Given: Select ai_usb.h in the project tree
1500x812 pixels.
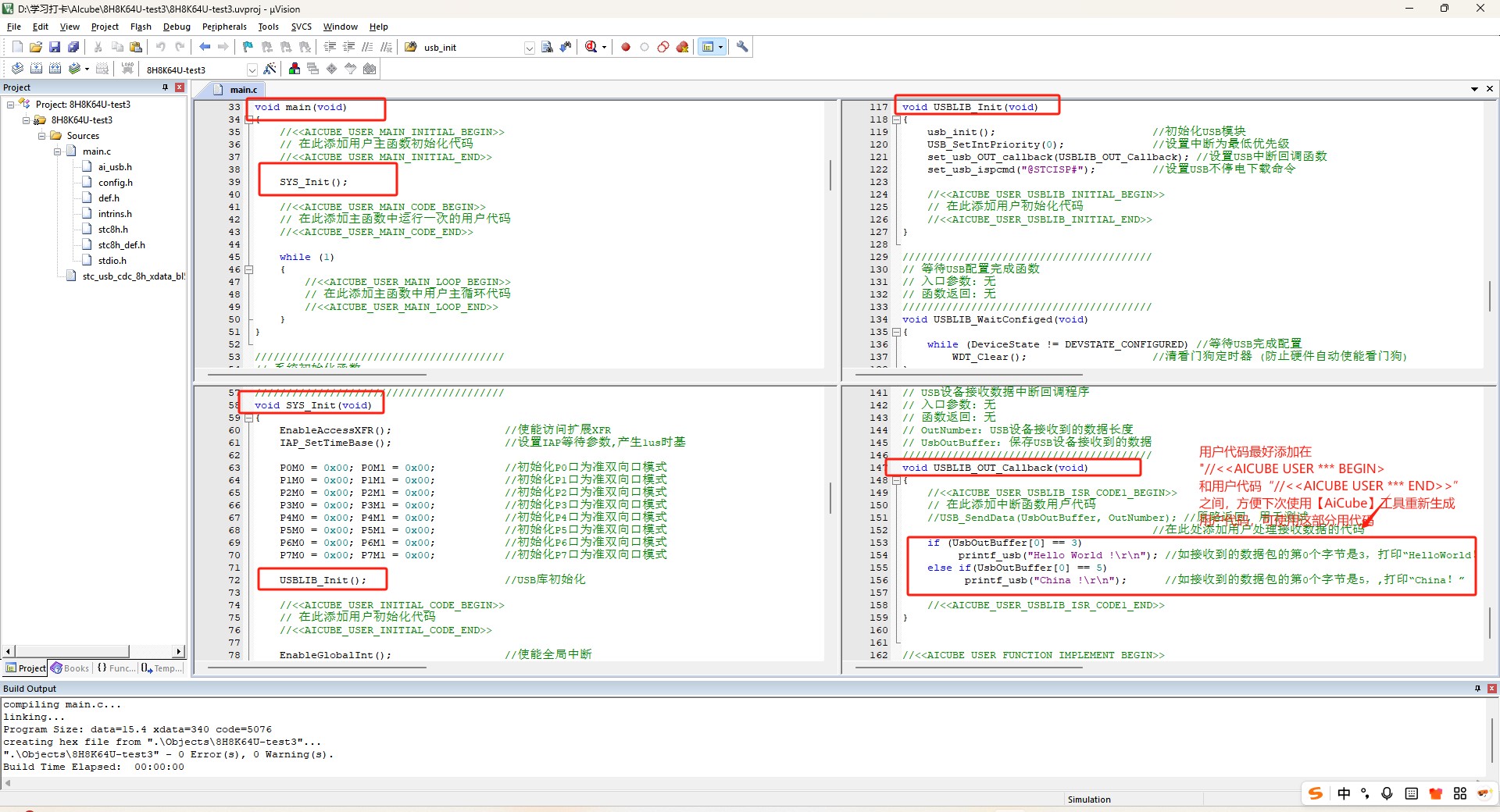Looking at the screenshot, I should coord(115,167).
